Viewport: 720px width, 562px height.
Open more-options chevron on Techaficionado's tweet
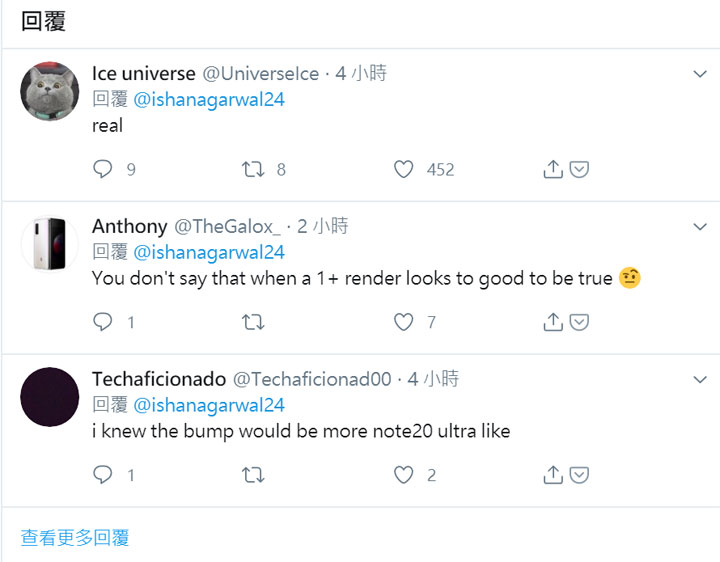(701, 380)
